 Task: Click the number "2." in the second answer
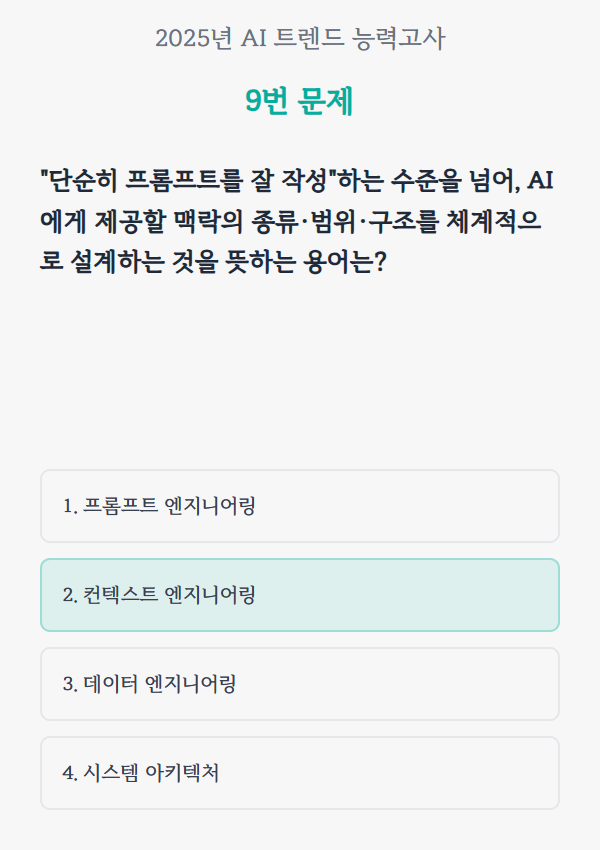click(x=70, y=595)
